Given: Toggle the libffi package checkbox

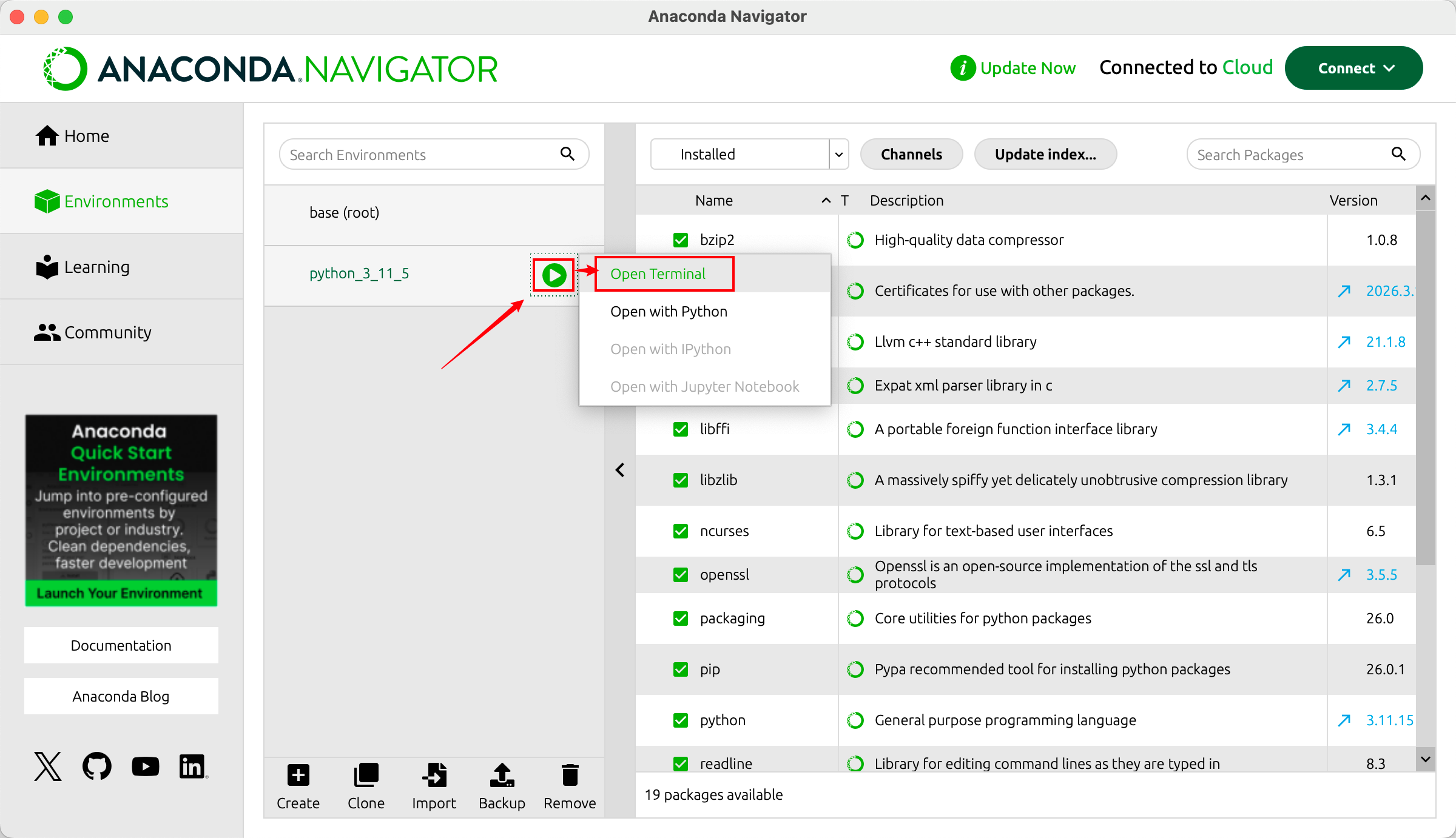Looking at the screenshot, I should [681, 429].
